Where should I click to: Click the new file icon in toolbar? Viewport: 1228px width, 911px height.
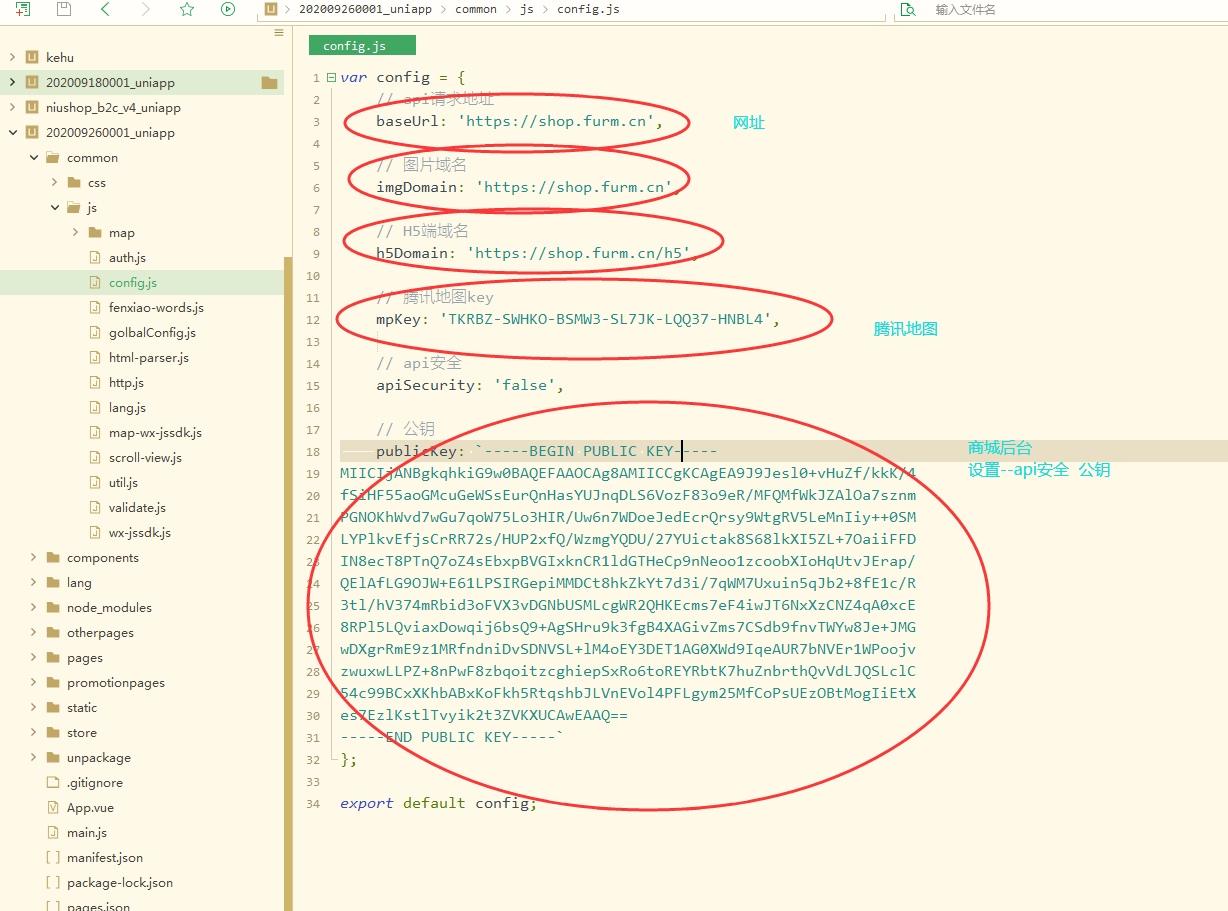[22, 9]
